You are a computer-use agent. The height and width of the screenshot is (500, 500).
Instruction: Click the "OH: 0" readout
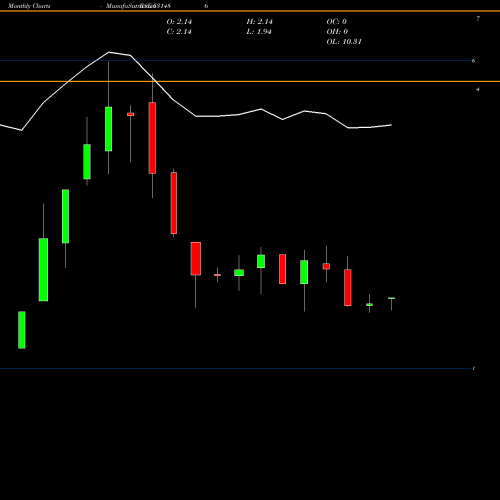click(337, 32)
